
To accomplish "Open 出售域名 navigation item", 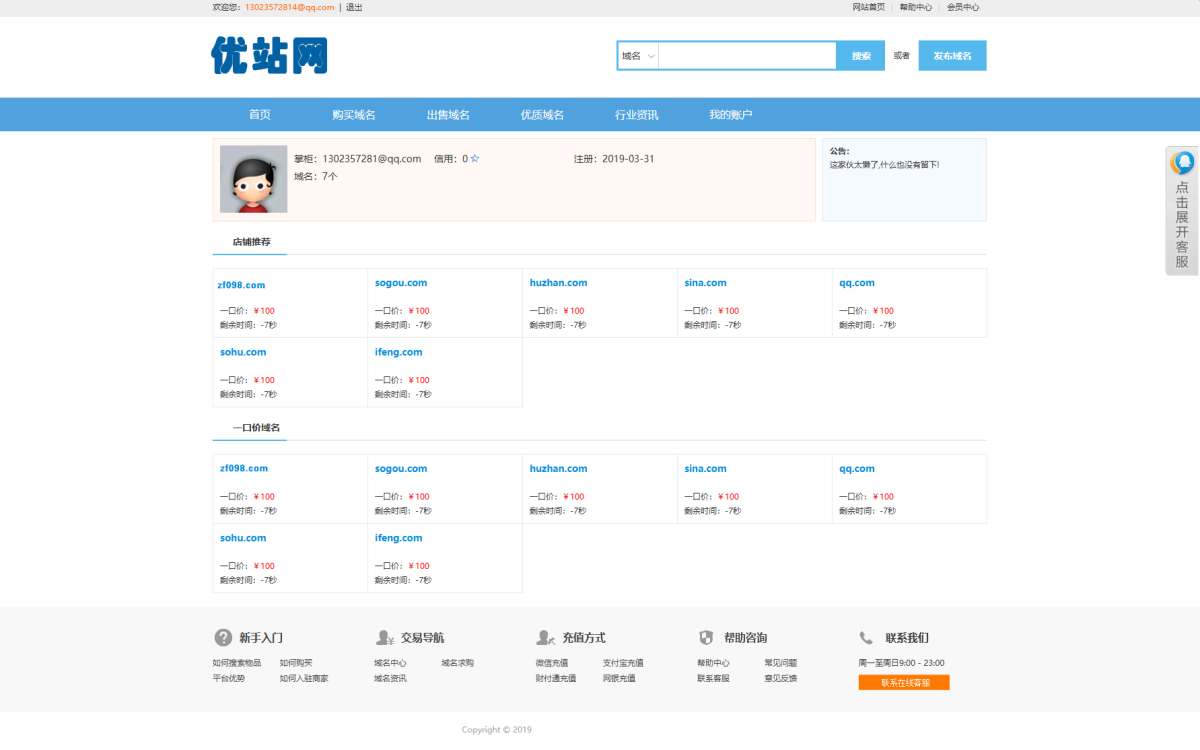I will tap(448, 115).
